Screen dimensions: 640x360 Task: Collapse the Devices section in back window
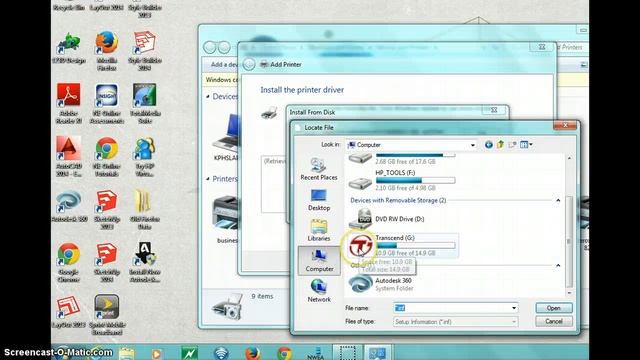click(208, 97)
